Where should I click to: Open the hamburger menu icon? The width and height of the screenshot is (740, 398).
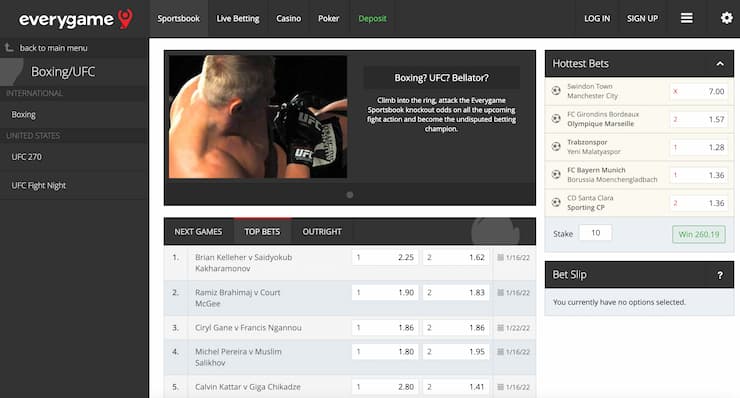point(687,18)
